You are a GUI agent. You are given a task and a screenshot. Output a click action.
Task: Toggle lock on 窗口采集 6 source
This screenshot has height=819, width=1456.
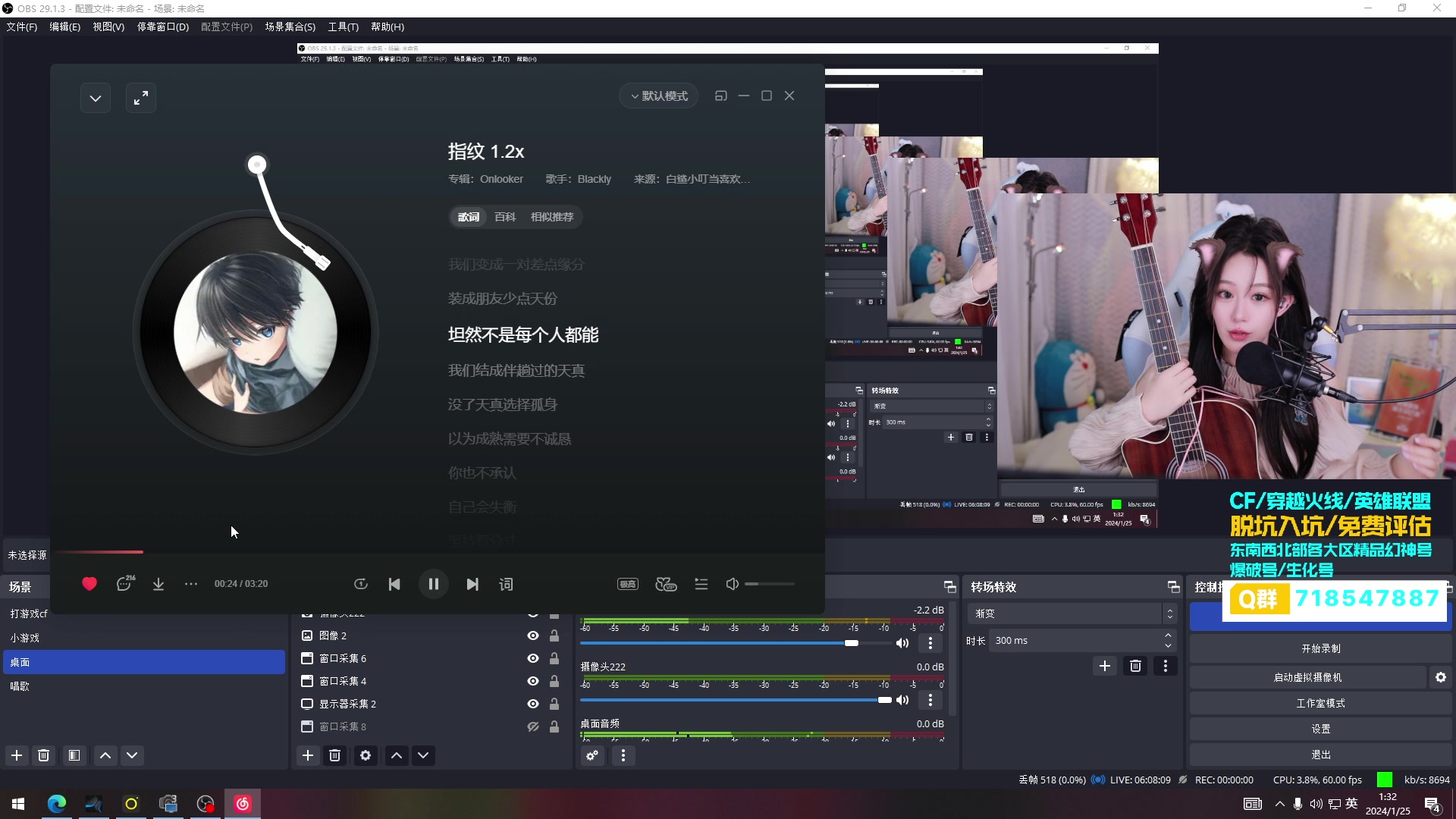pos(554,658)
